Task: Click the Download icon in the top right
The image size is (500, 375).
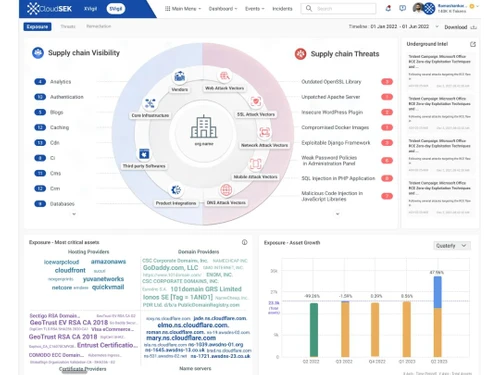Action: [474, 27]
